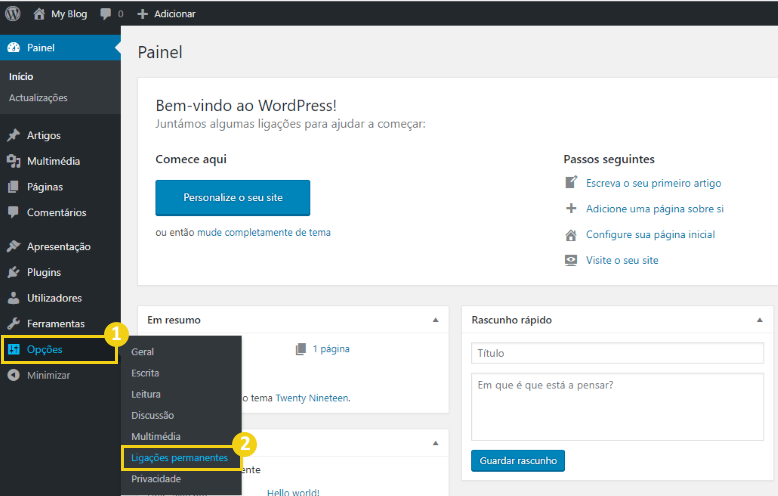Click the Personalize o seu site button
The width and height of the screenshot is (778, 496).
tap(233, 197)
